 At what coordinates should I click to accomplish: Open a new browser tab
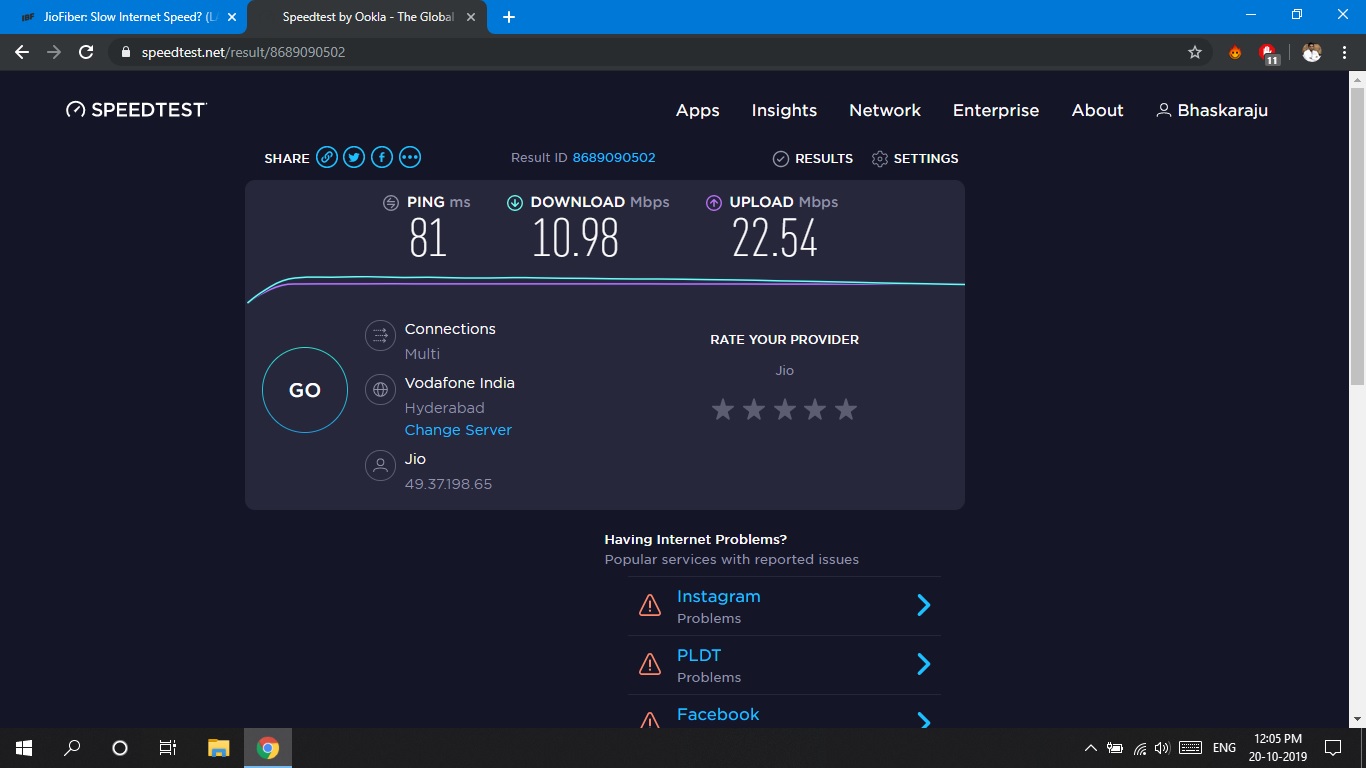(x=509, y=17)
